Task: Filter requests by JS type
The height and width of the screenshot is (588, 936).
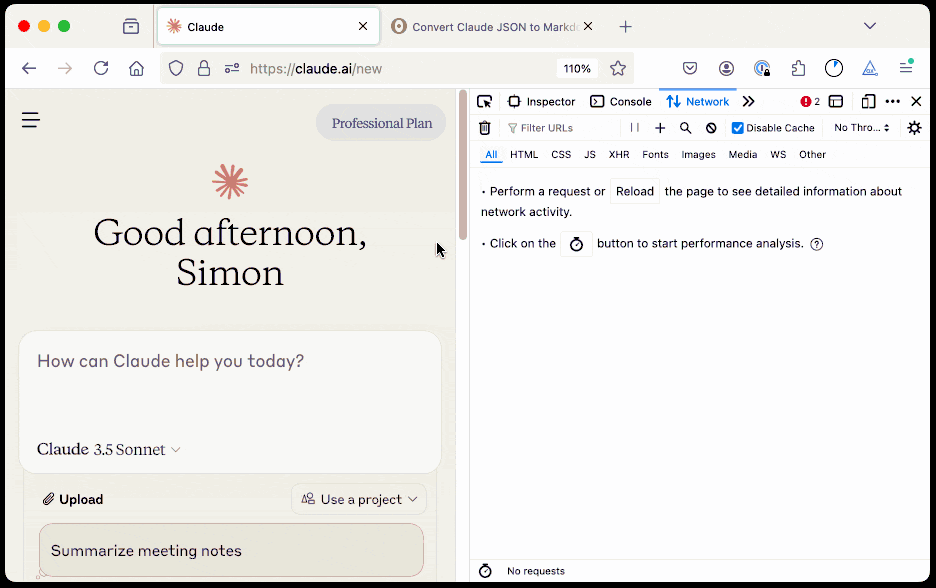Action: (590, 155)
